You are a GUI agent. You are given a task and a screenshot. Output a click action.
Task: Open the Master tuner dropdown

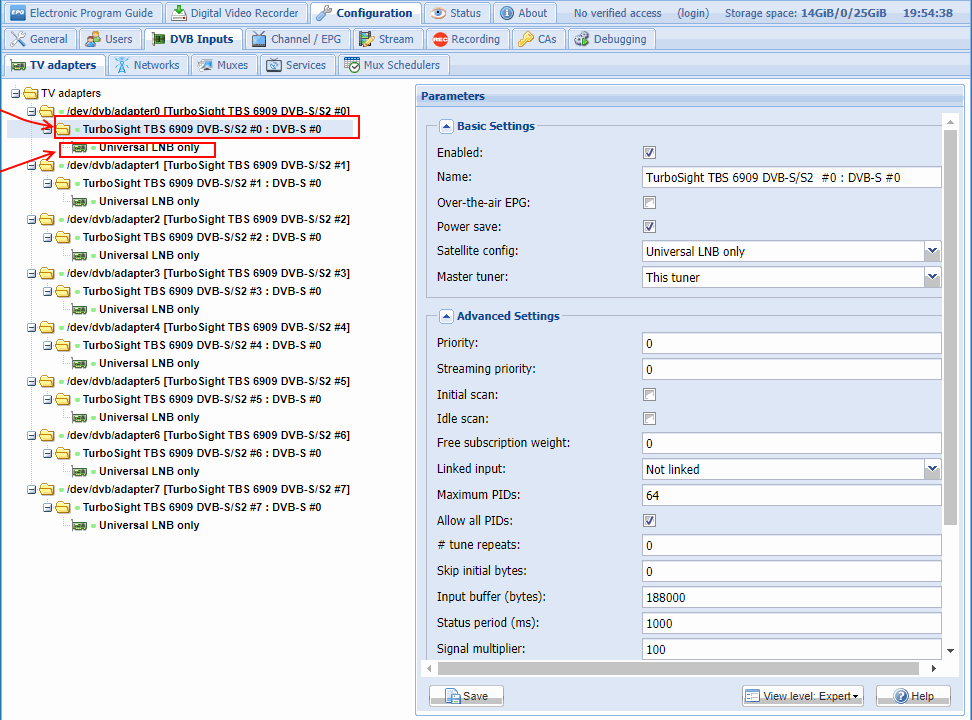tap(932, 277)
